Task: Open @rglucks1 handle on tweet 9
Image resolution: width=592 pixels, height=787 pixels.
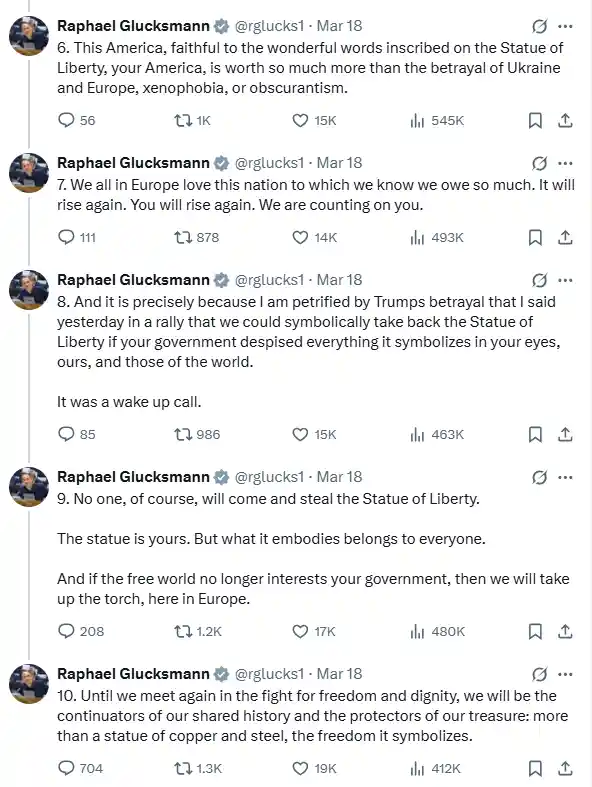Action: (269, 477)
